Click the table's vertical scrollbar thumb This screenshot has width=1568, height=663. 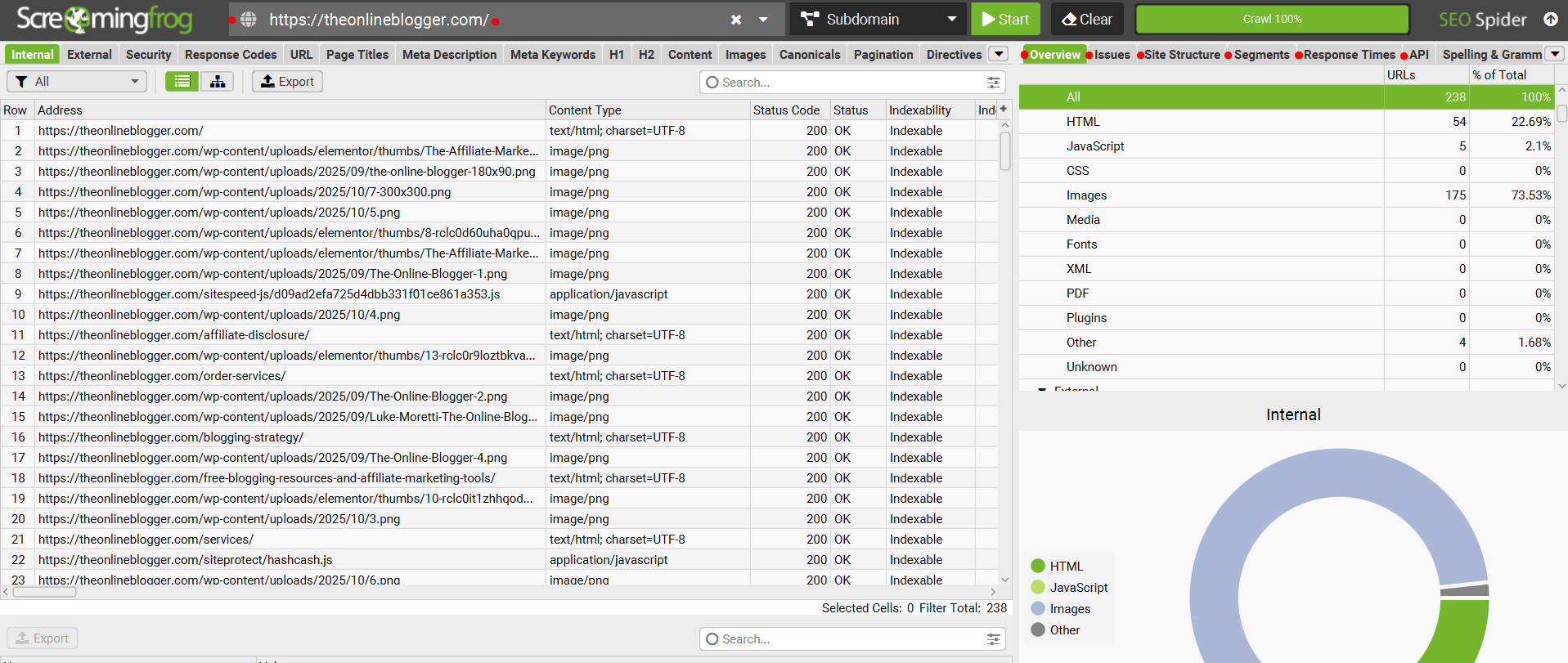click(x=1005, y=151)
